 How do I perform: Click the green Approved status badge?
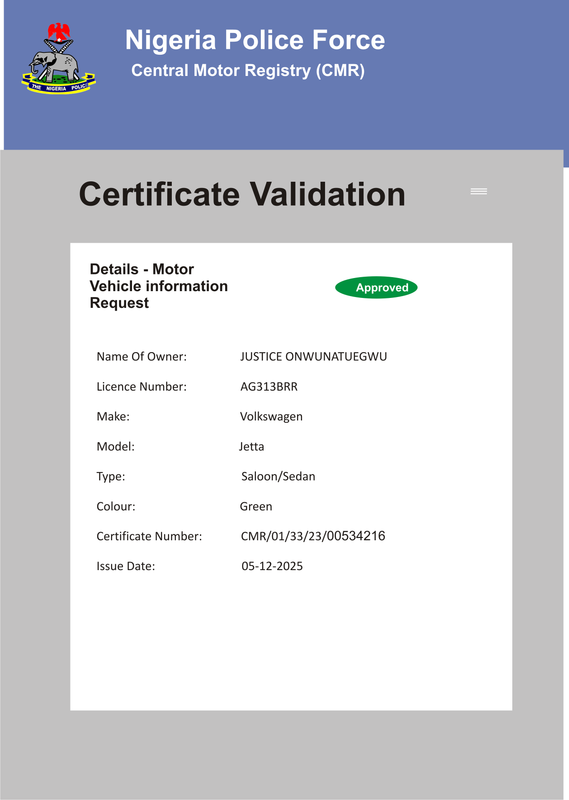click(x=376, y=288)
